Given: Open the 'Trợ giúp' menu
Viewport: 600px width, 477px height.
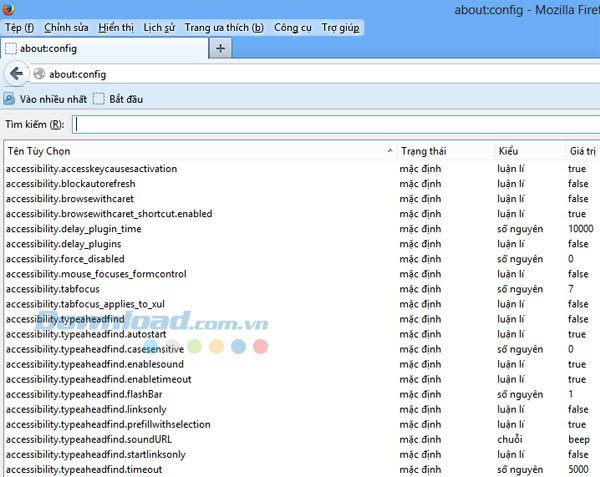Looking at the screenshot, I should [342, 27].
